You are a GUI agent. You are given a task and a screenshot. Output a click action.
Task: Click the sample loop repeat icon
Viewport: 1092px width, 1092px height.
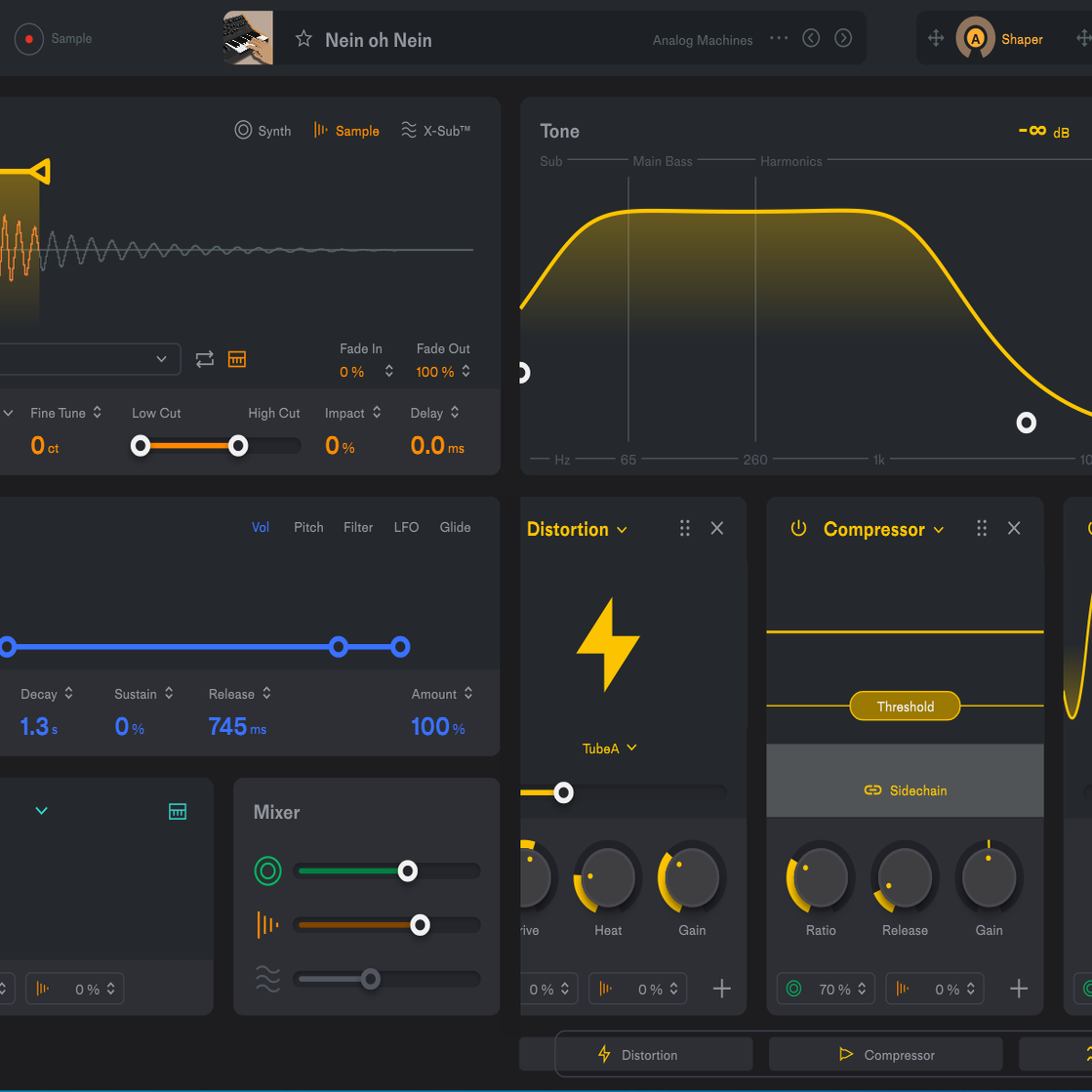click(x=205, y=359)
